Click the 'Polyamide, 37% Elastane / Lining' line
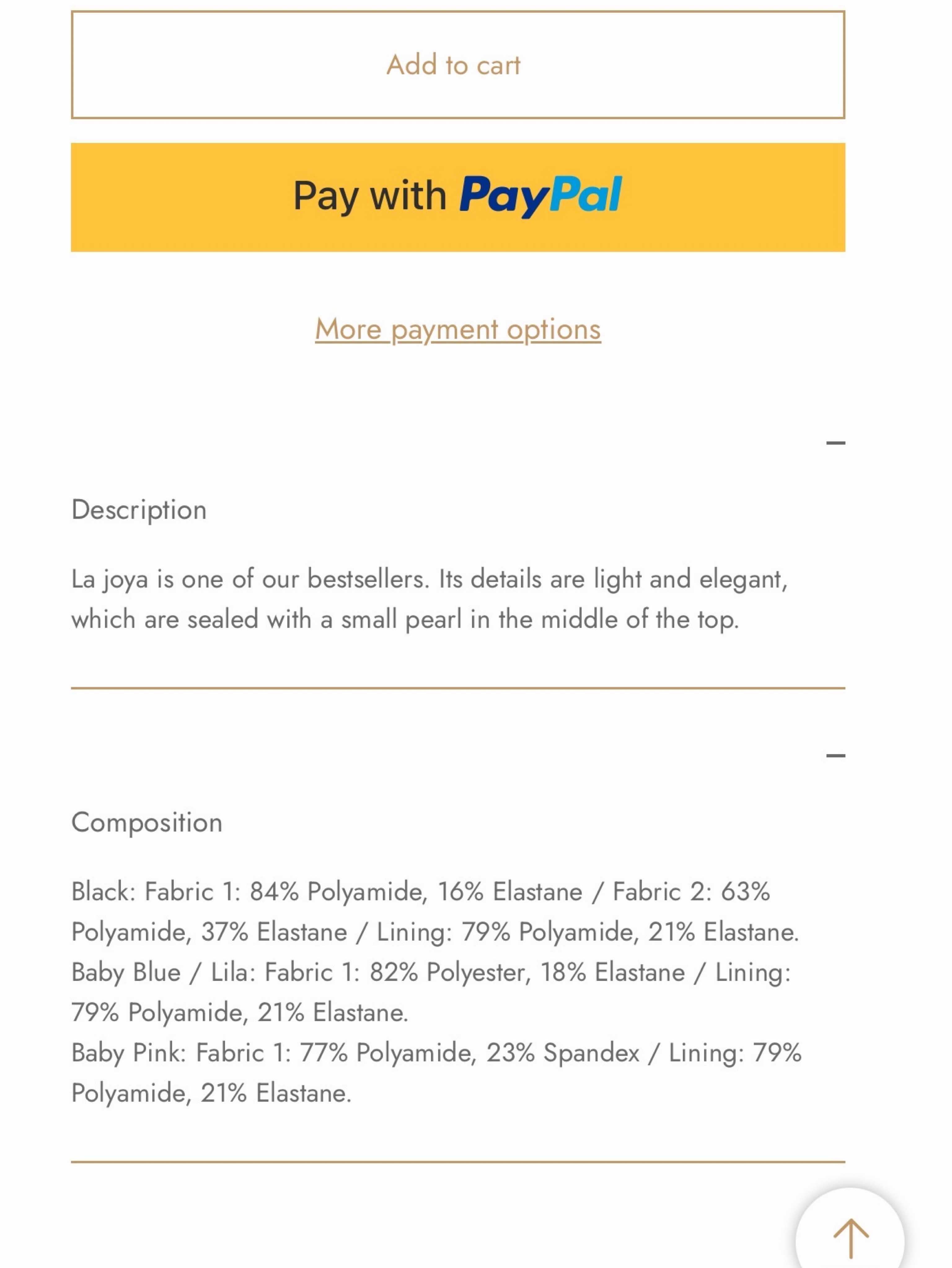This screenshot has width=952, height=1268. pos(435,932)
